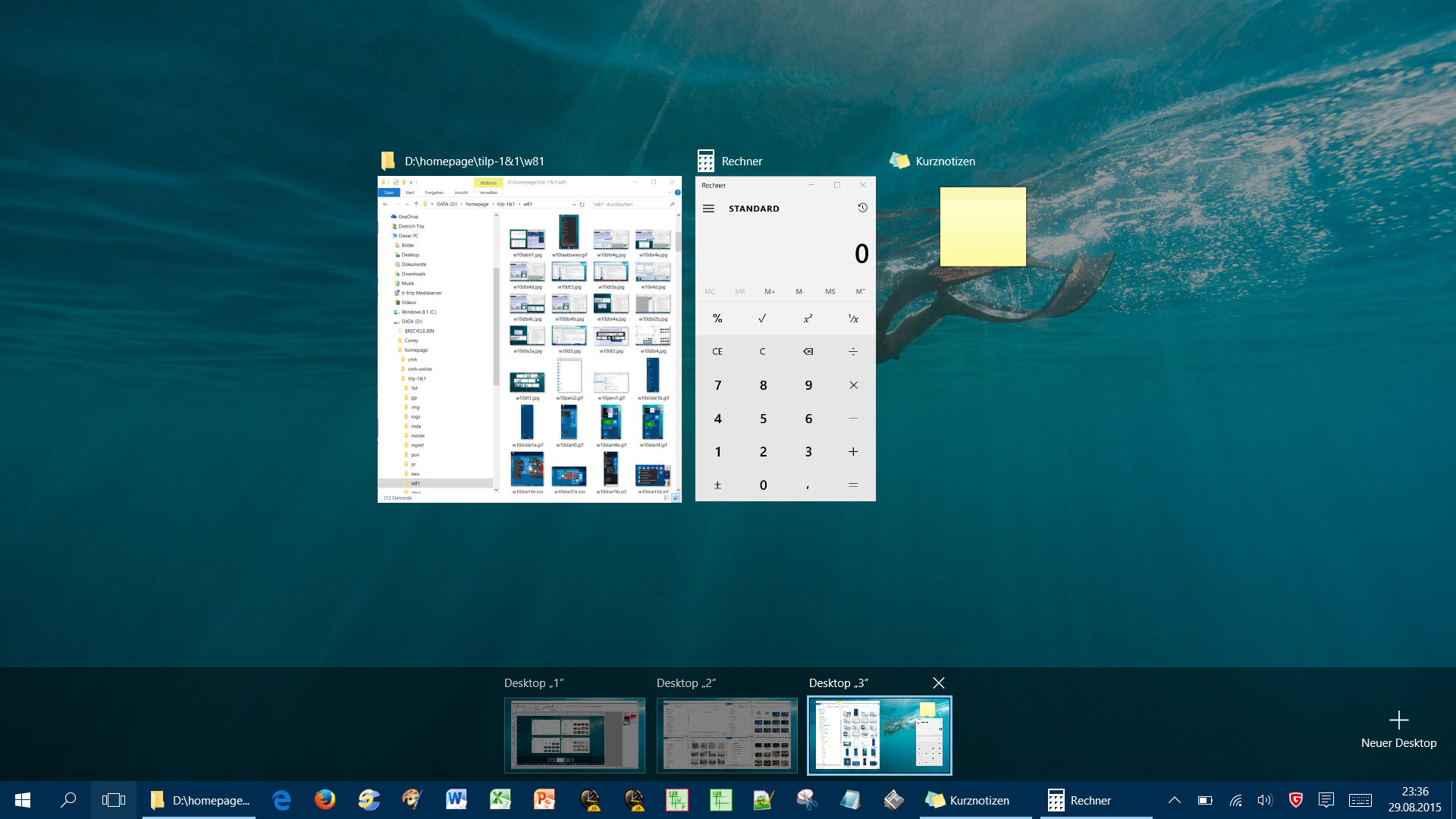Close Desktop 3 with the X
The image size is (1456, 819).
click(x=938, y=683)
